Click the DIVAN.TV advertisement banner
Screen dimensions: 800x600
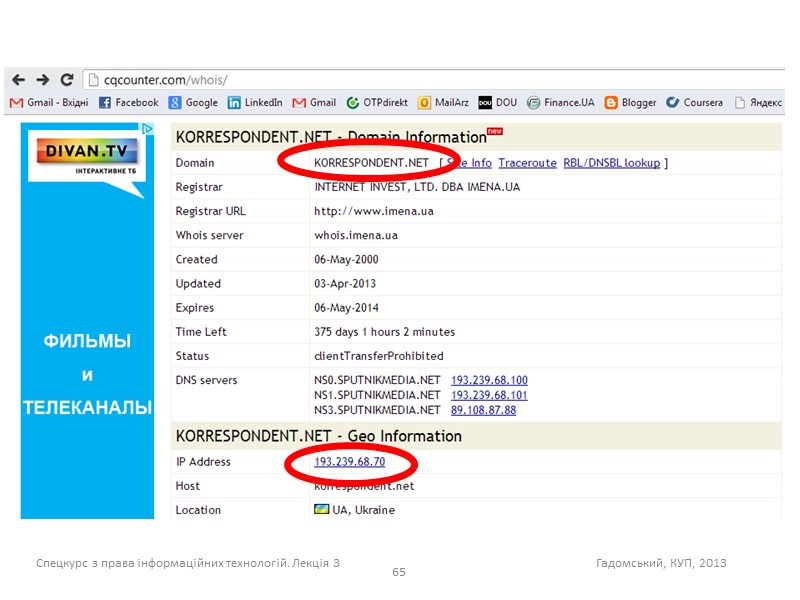[87, 320]
